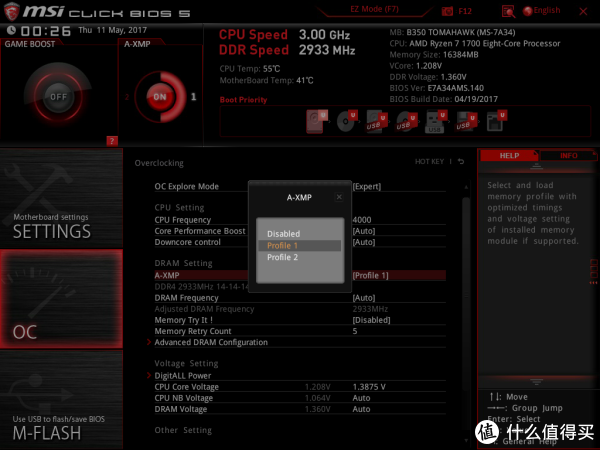Click the screenshot camera icon next to F12

coord(447,11)
